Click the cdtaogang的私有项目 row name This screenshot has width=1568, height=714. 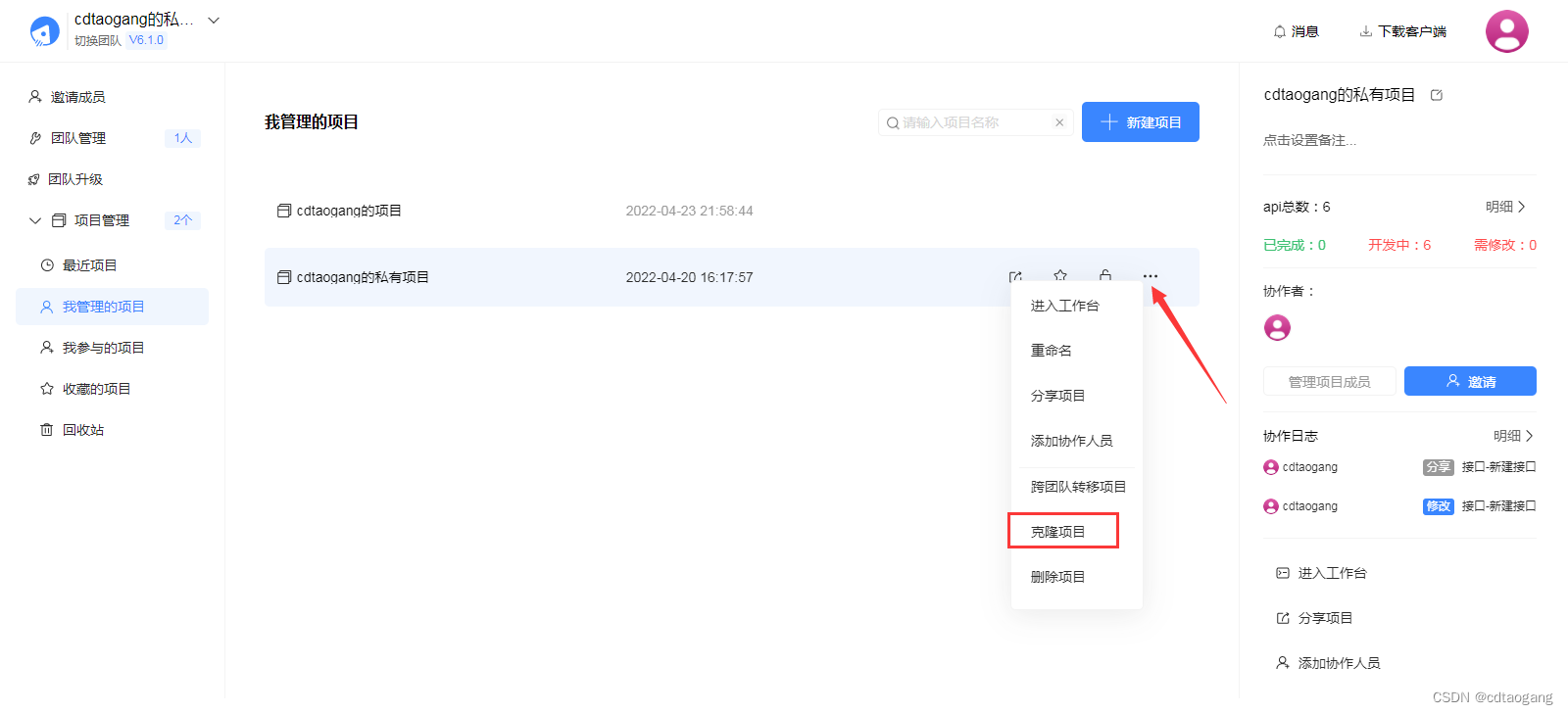[x=363, y=277]
